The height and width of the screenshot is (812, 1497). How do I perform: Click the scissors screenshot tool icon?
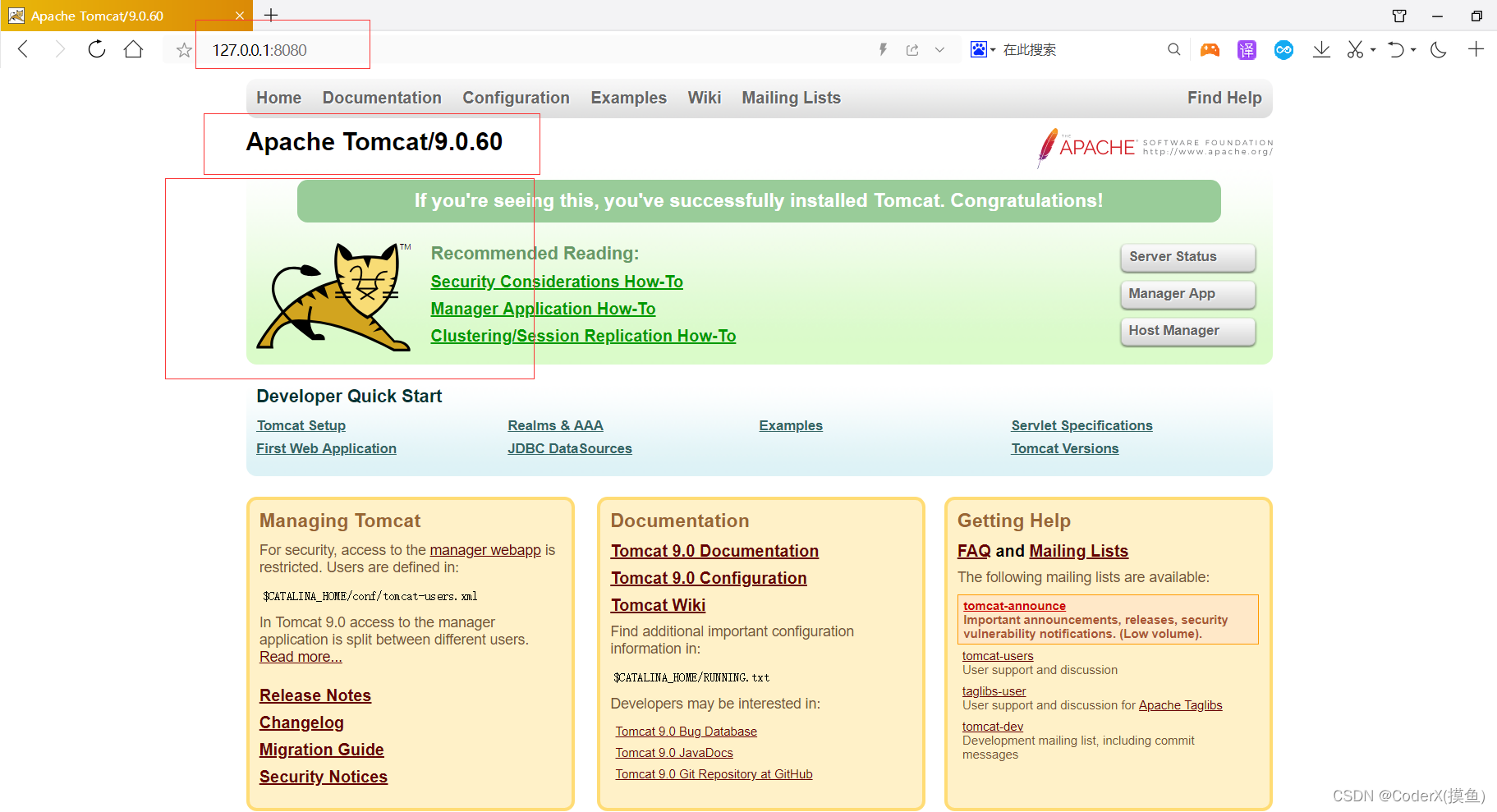pyautogui.click(x=1355, y=49)
